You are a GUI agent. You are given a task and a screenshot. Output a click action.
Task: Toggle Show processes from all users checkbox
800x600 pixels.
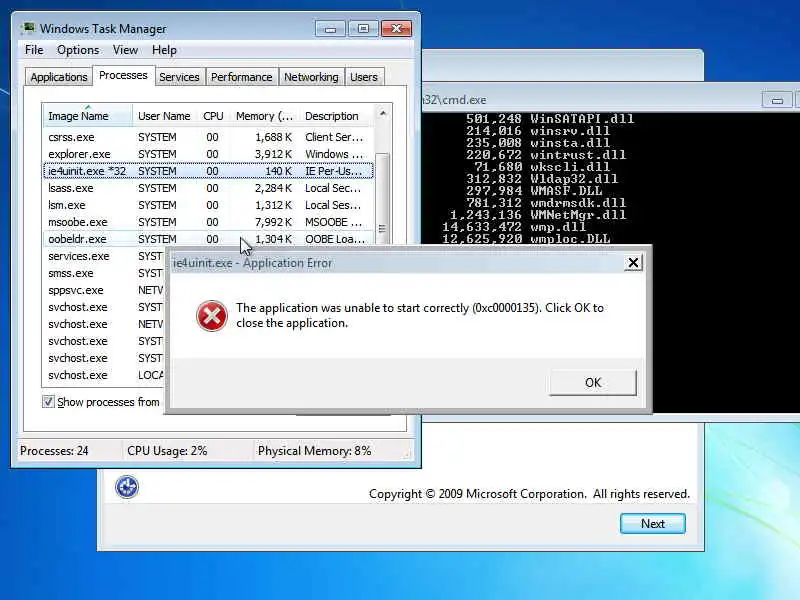48,402
